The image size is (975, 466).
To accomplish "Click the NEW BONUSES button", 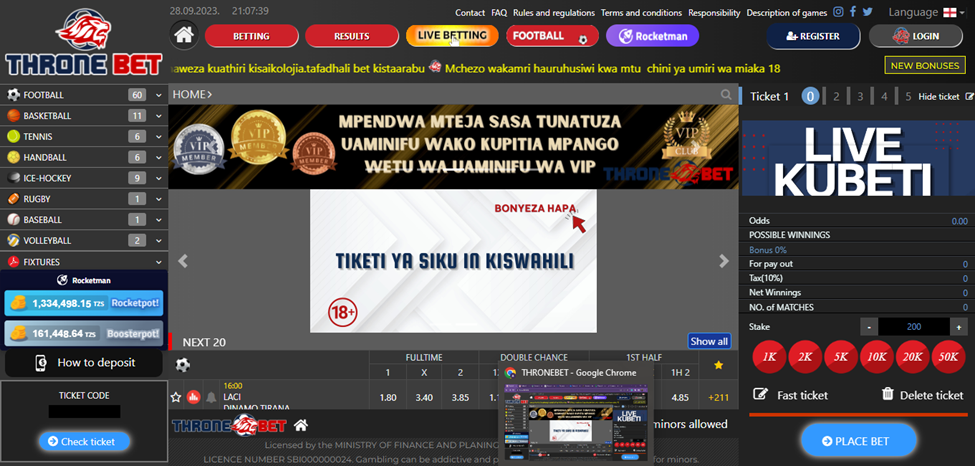I will (x=925, y=65).
